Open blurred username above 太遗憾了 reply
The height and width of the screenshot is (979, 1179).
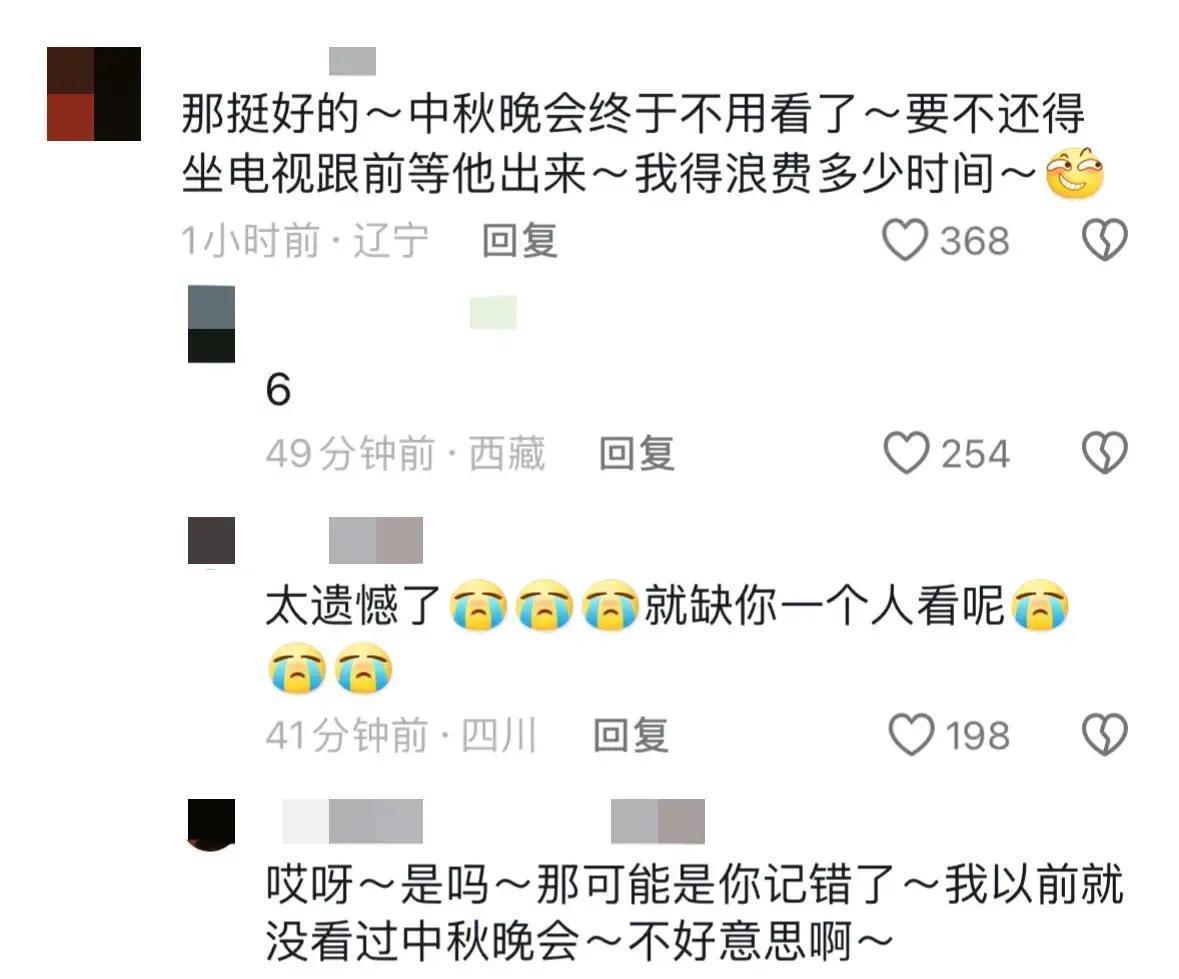[x=376, y=541]
